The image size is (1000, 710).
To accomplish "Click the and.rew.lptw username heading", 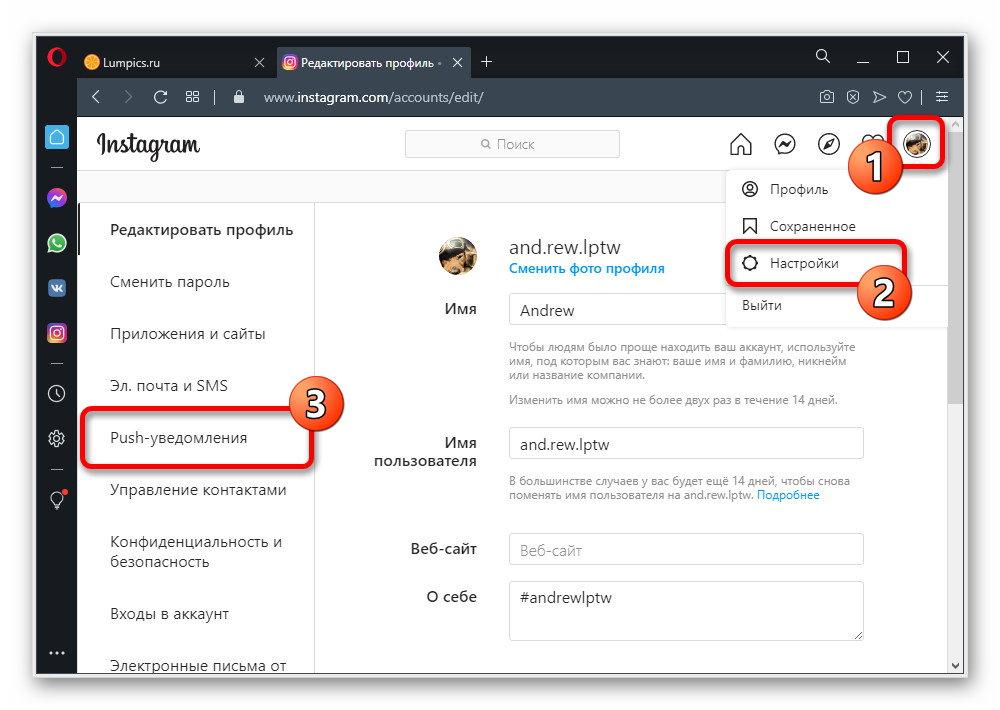I will pyautogui.click(x=564, y=248).
